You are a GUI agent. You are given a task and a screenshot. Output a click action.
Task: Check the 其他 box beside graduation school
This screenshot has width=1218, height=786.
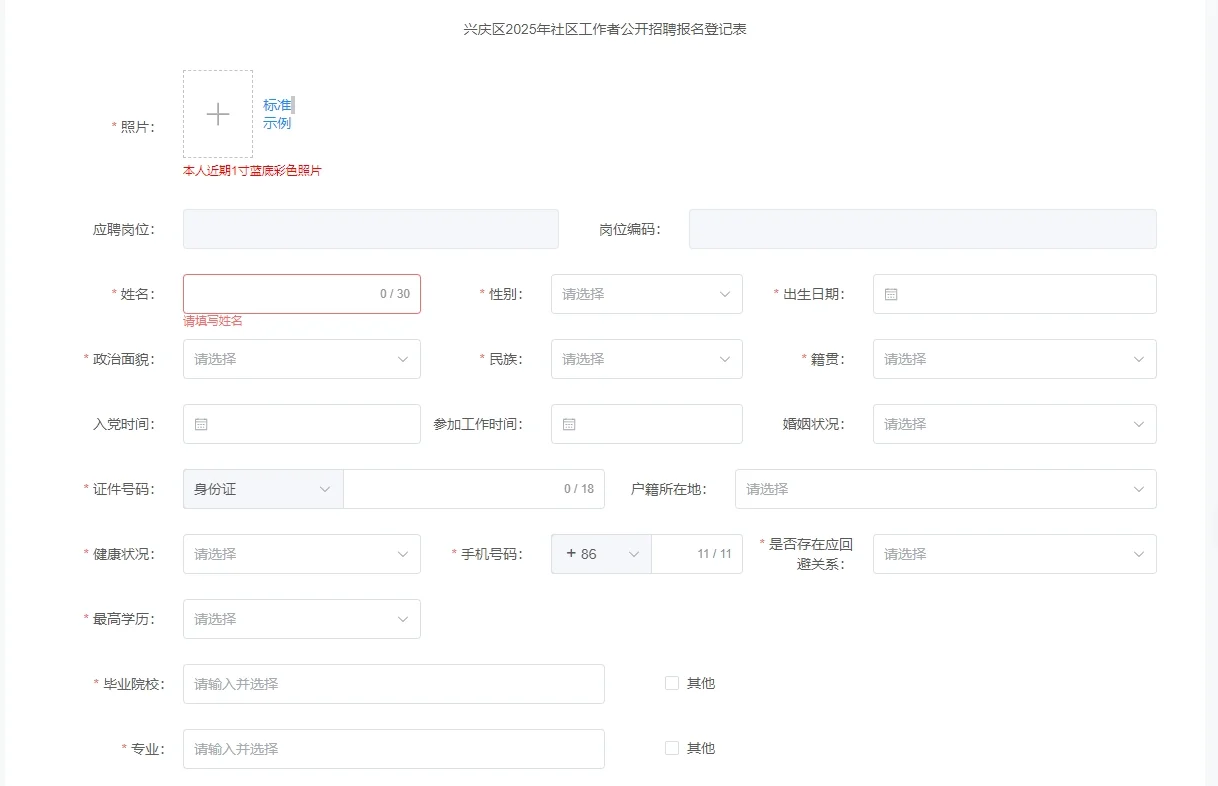pos(671,682)
